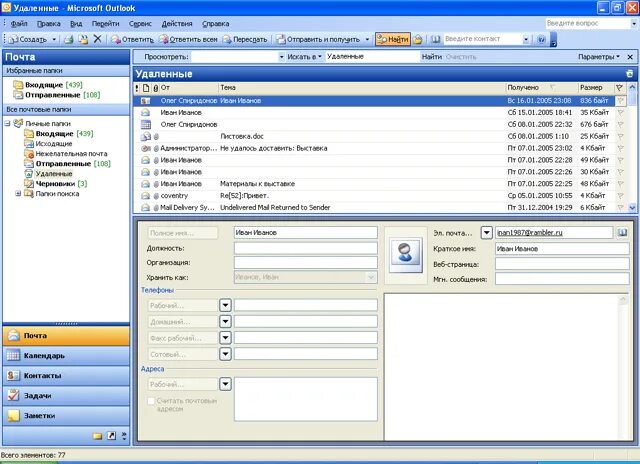Select the Исходящие folder in the tree

point(53,144)
